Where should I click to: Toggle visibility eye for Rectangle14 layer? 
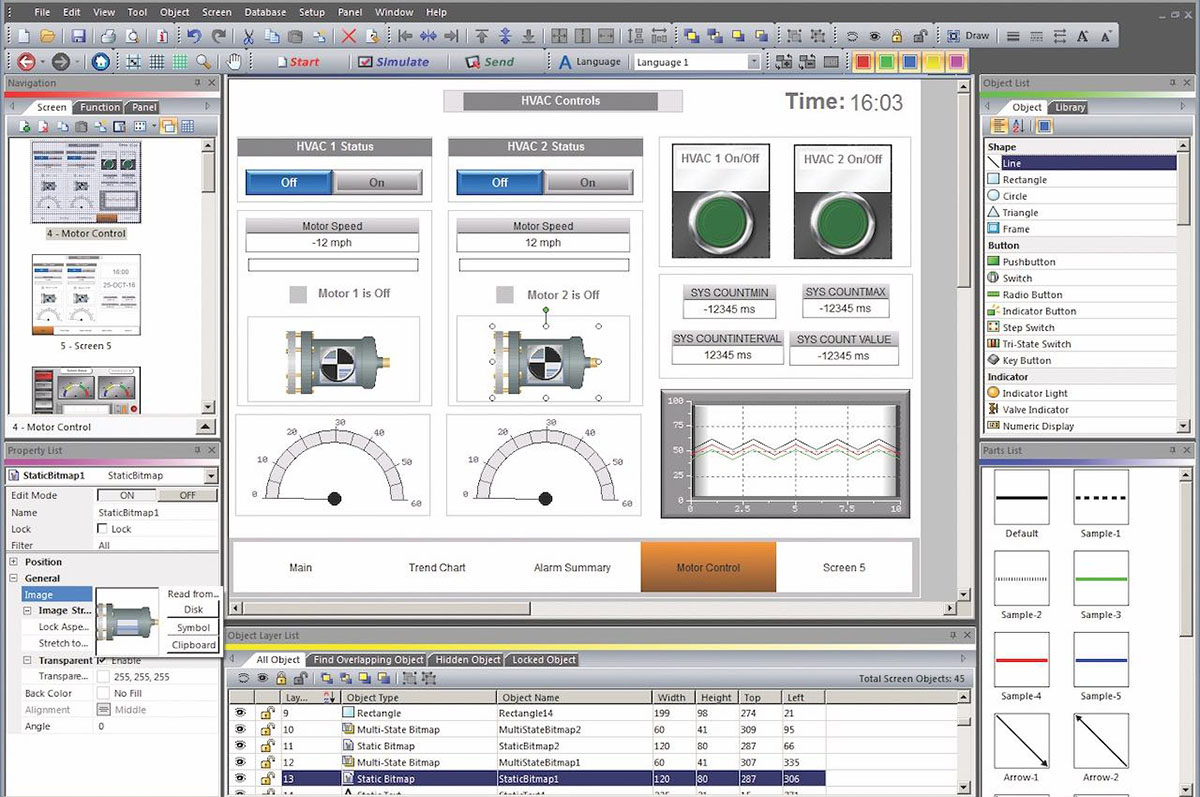pos(240,713)
